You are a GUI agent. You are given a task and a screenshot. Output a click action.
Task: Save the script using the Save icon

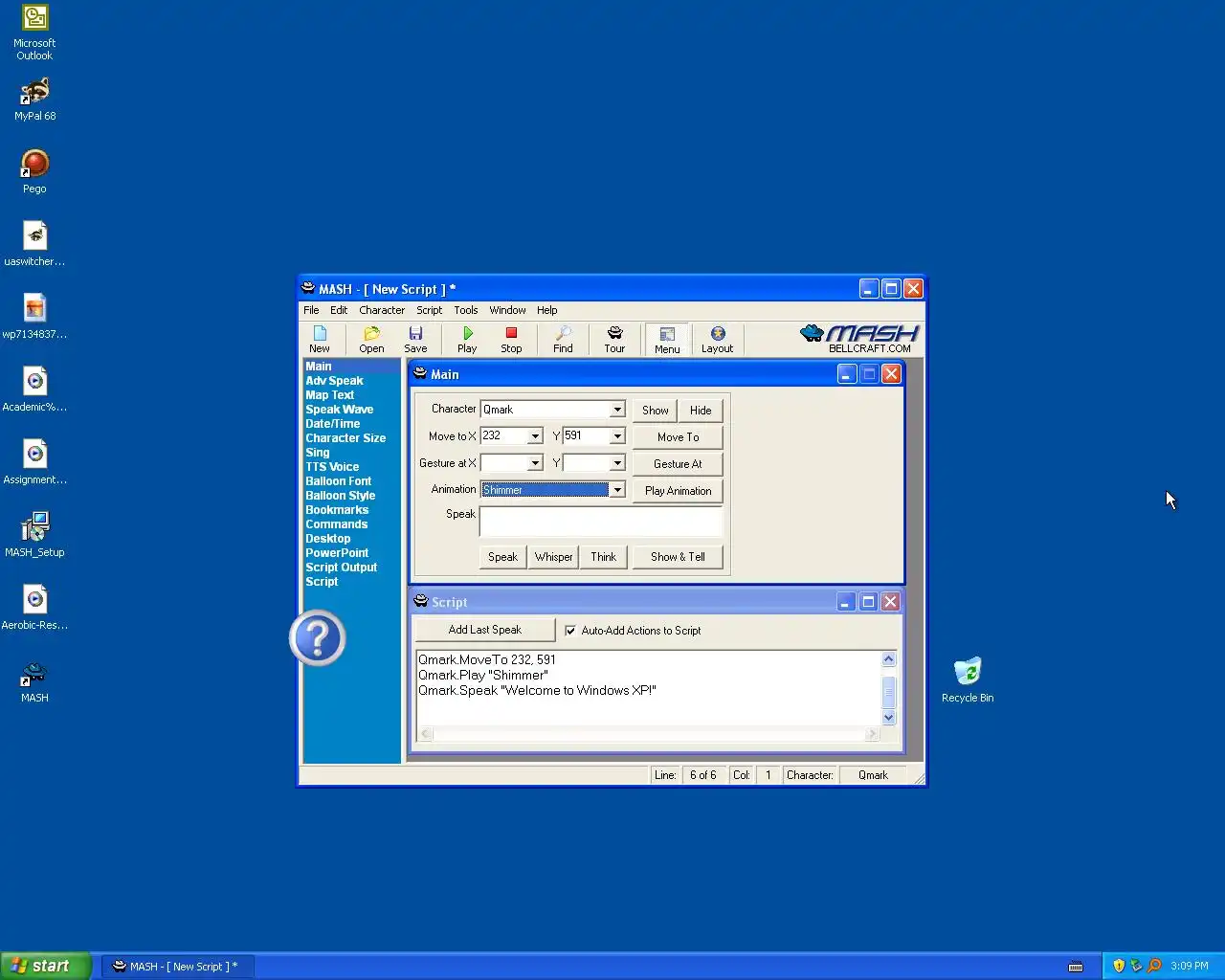pos(415,339)
